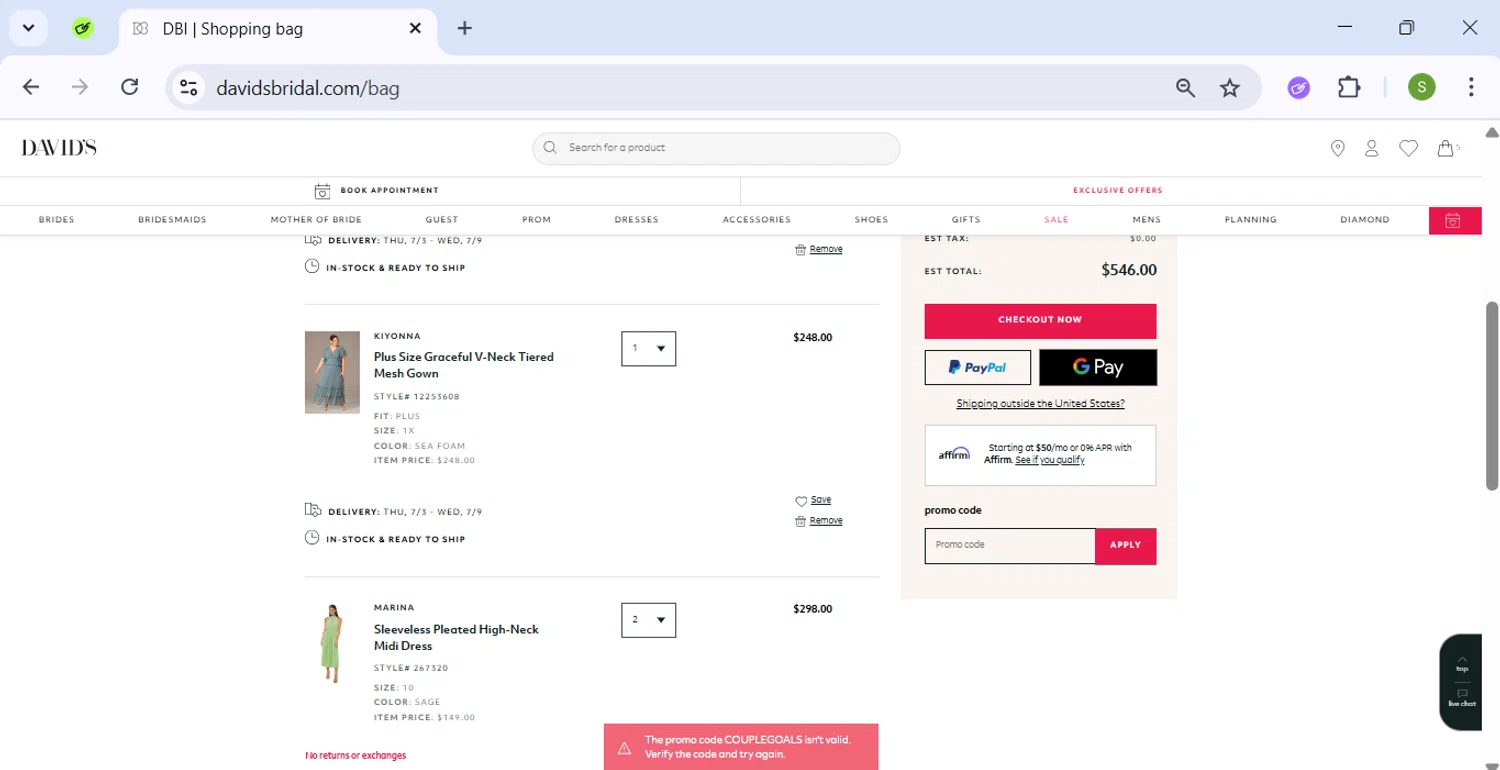This screenshot has height=770, width=1500.
Task: Click the back-to-top arrow icon
Action: click(1462, 660)
